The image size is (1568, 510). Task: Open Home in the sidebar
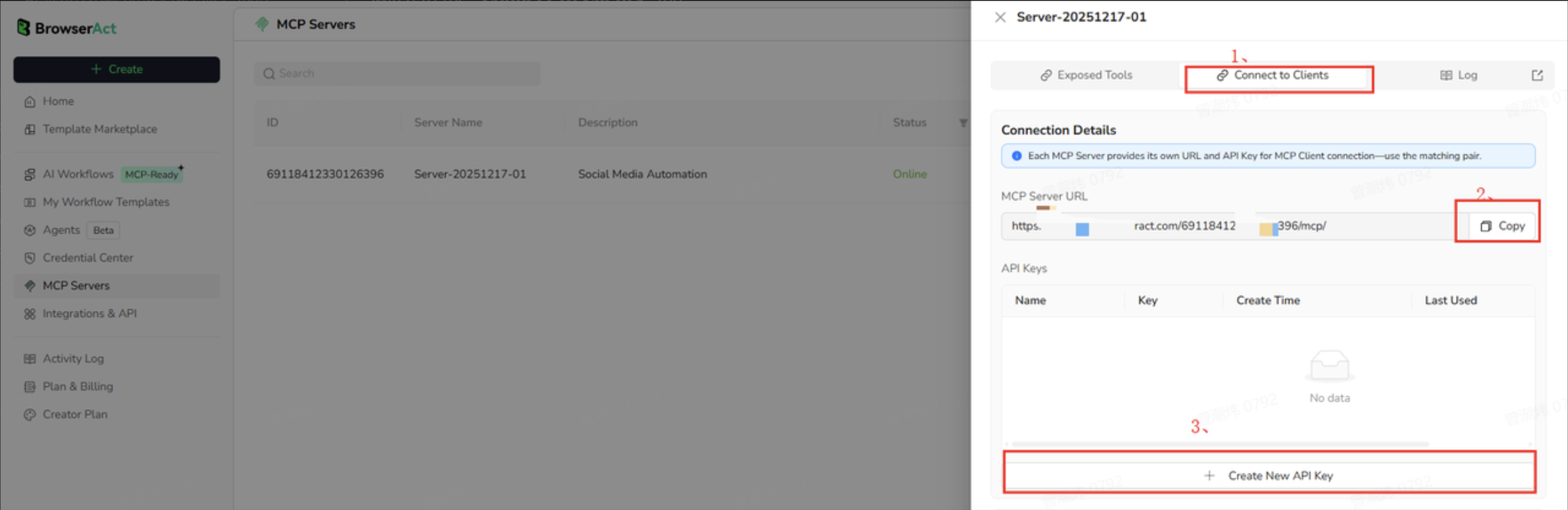coord(58,101)
